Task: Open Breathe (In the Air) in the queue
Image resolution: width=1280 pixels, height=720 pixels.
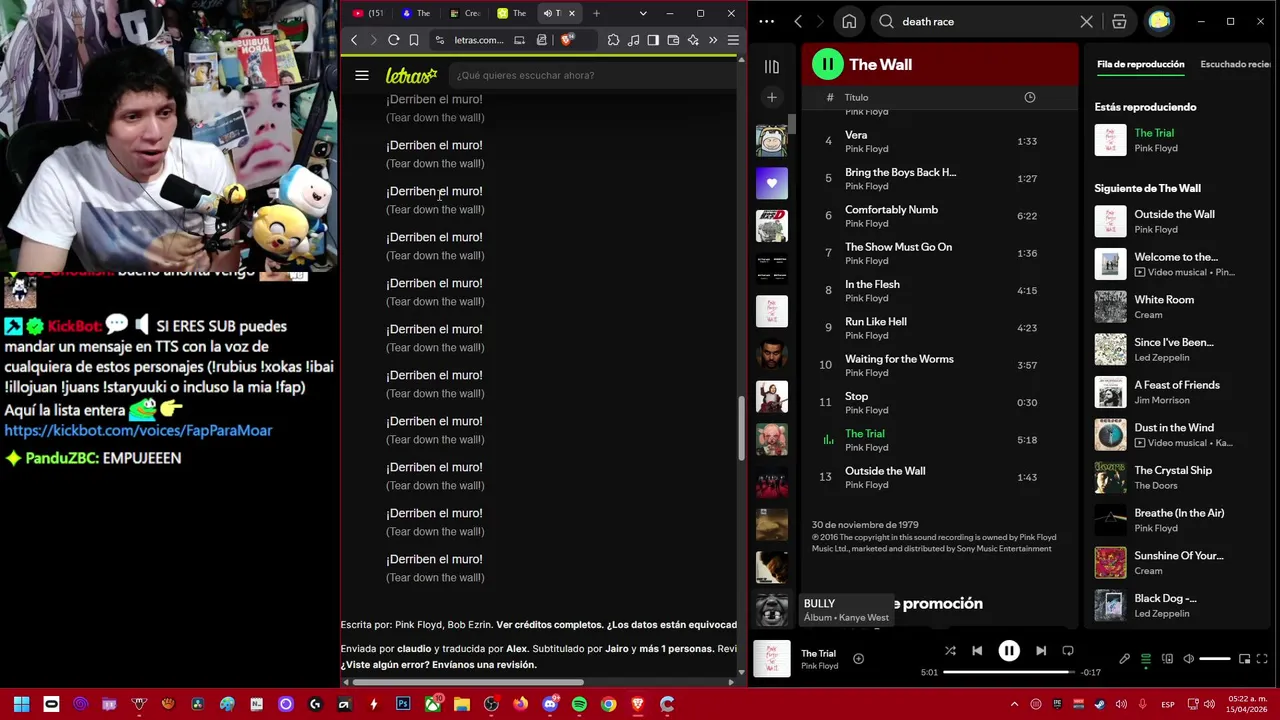Action: pos(1176,520)
